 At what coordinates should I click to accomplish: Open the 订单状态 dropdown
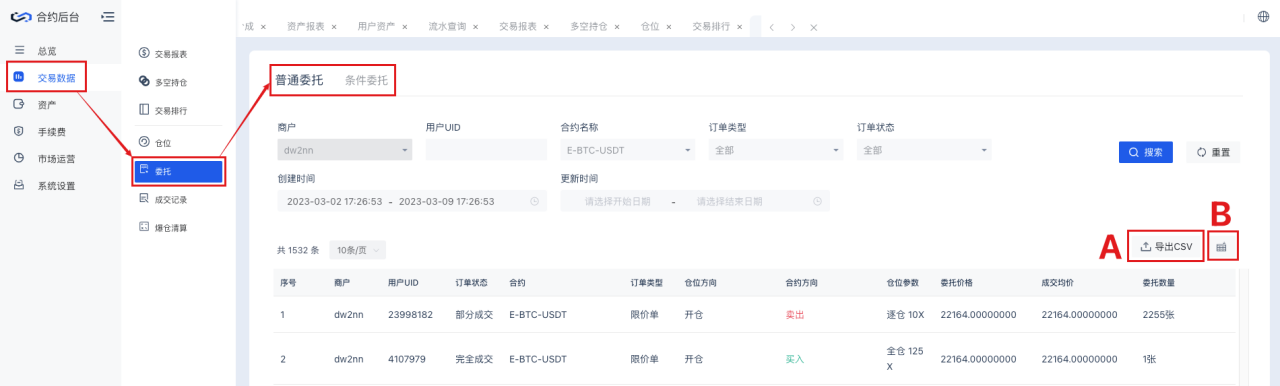(924, 150)
